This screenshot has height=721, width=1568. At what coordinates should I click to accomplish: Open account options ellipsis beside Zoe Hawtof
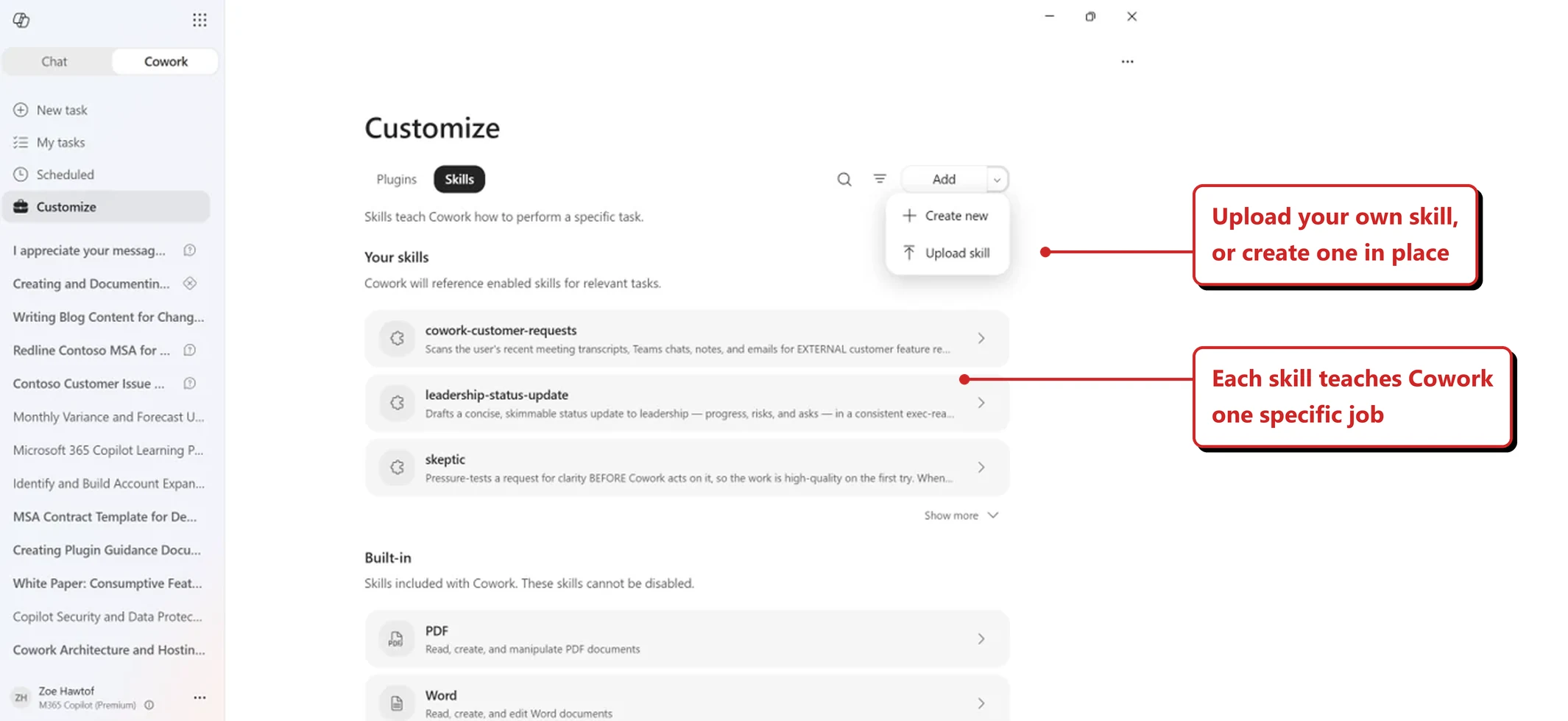199,697
